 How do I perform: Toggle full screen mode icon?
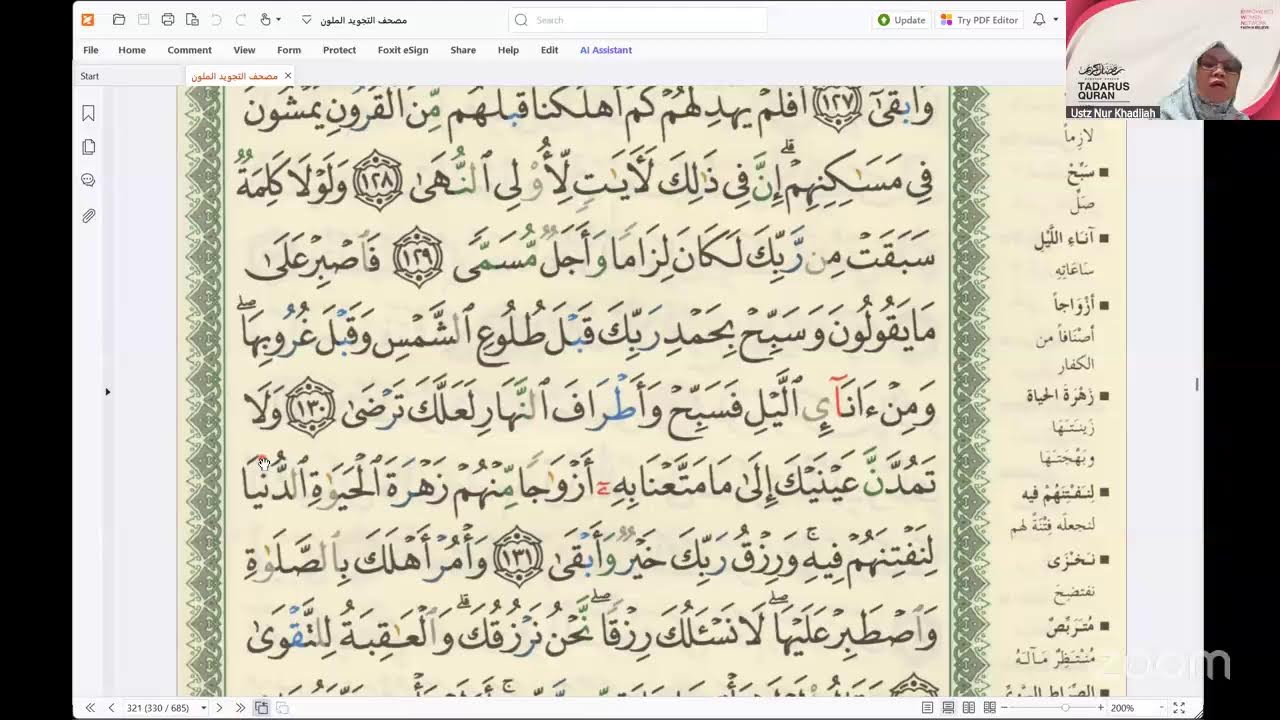point(1179,707)
